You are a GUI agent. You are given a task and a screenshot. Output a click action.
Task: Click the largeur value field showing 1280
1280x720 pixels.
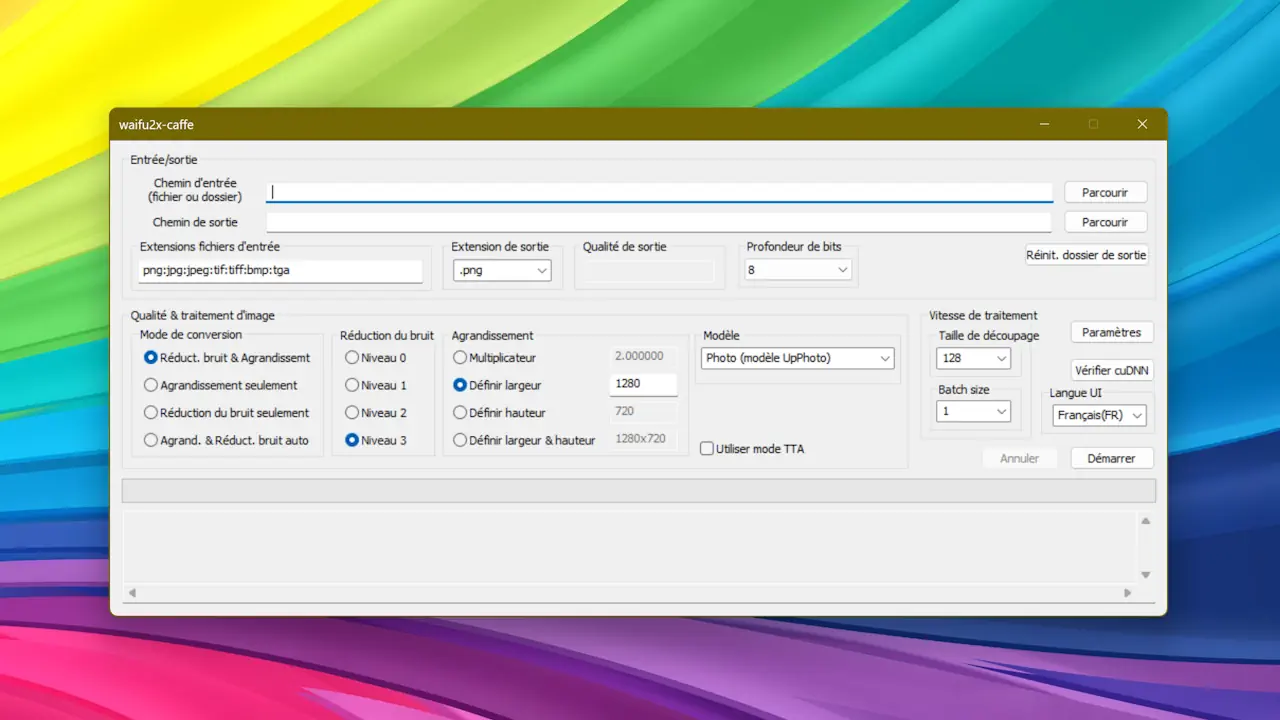[x=643, y=384]
